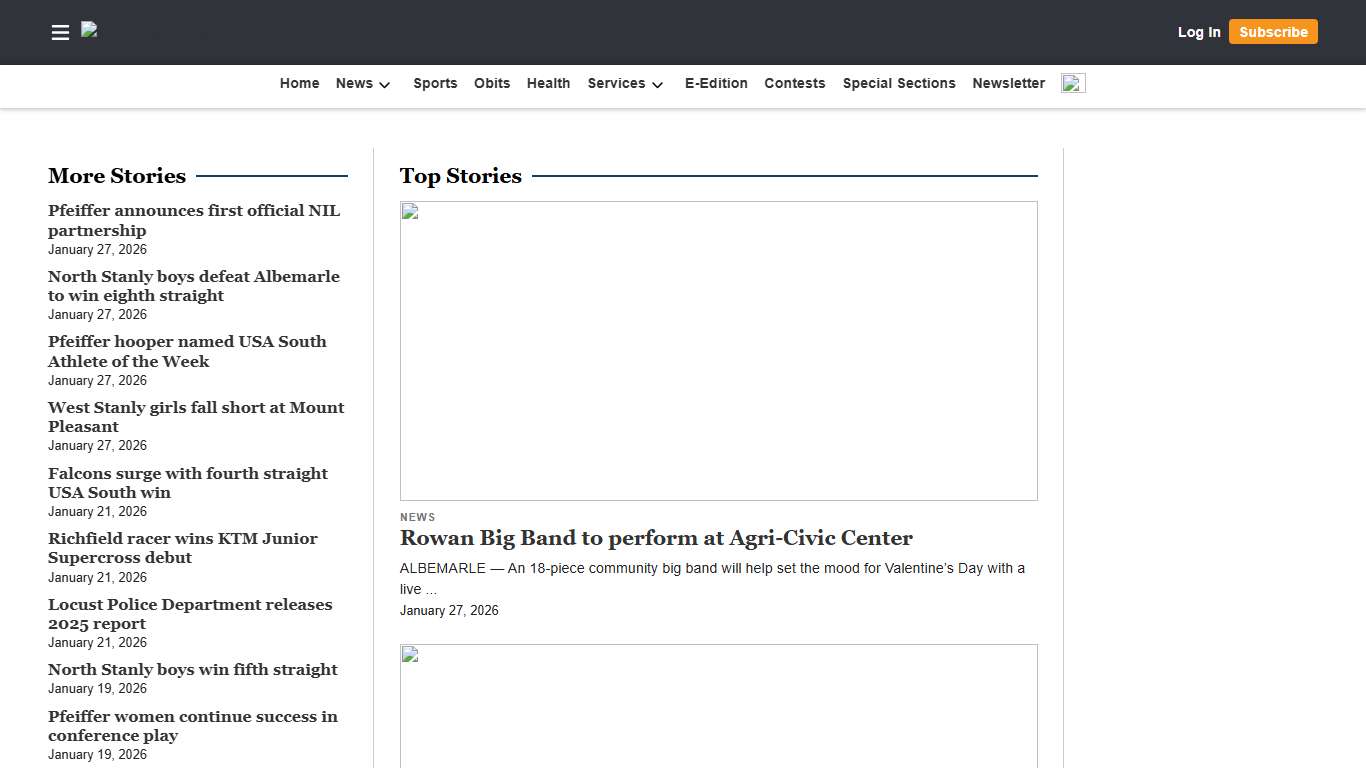The image size is (1366, 768).
Task: Click the Subscribe button
Action: 1272,32
